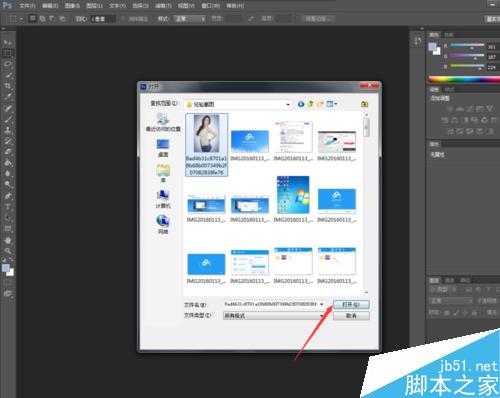Select the Rectangular Marquee tool
500x398 pixels.
(x=8, y=53)
